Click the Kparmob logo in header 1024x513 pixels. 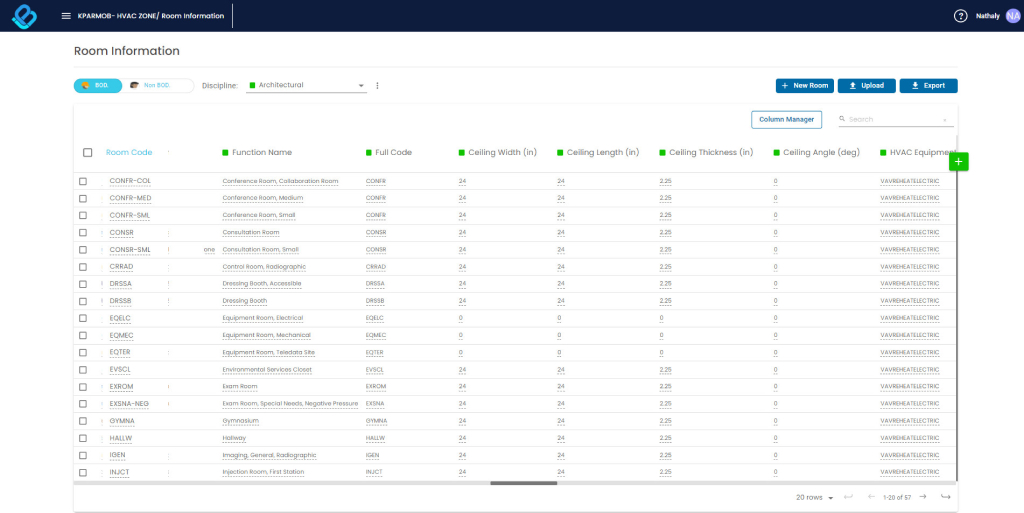pos(25,16)
